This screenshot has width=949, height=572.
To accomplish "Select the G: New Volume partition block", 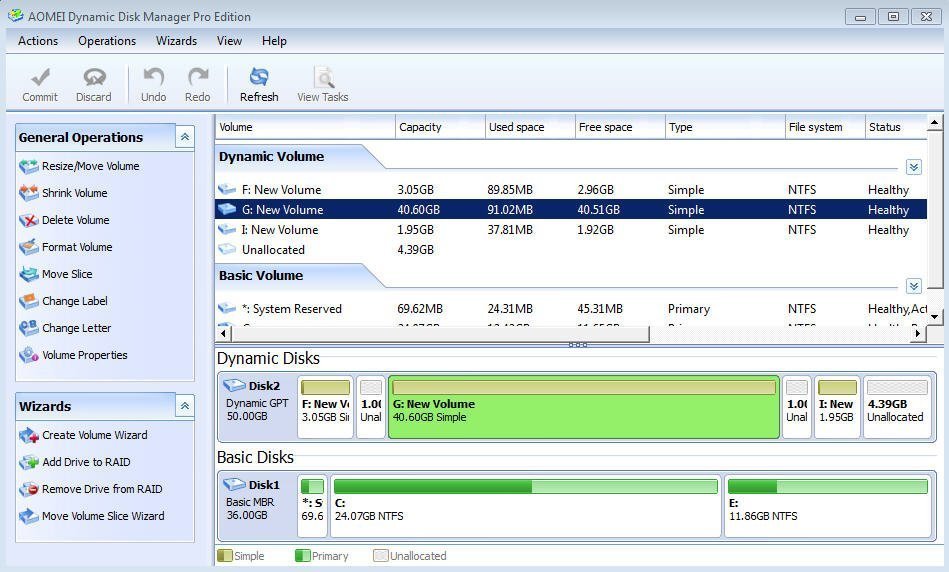I will pyautogui.click(x=583, y=407).
